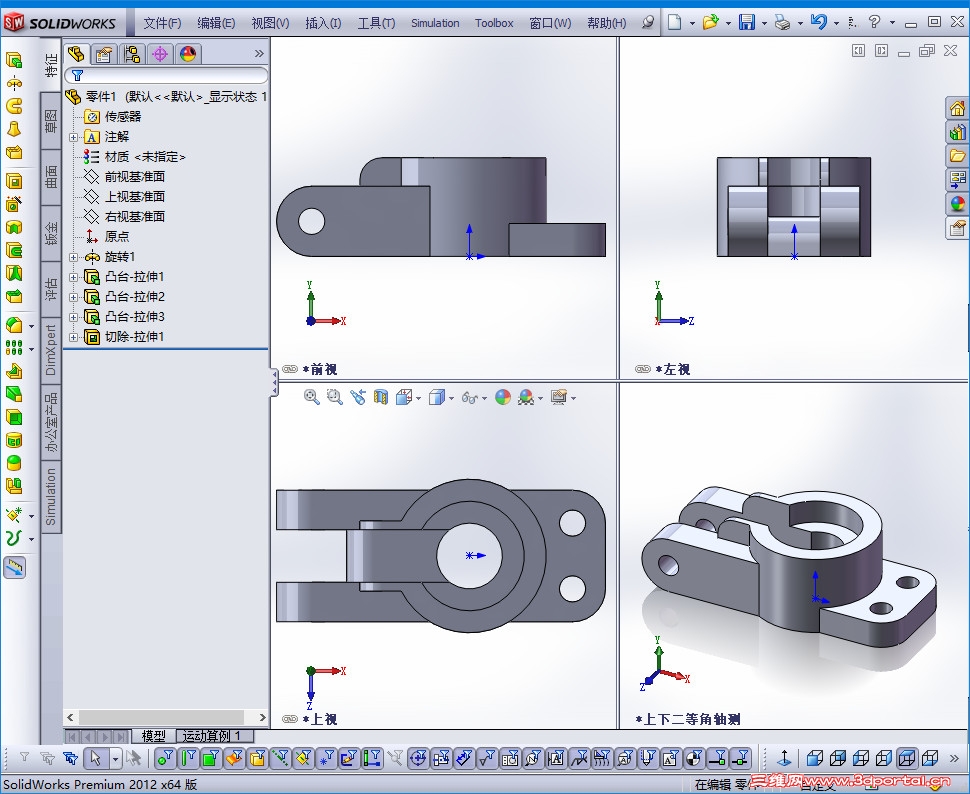Open the 编辑(E) menu
Viewport: 970px width, 794px height.
(x=216, y=23)
